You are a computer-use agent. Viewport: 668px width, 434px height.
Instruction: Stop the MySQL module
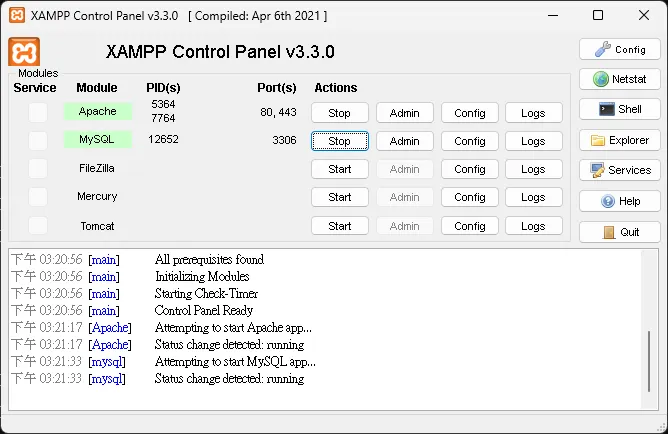(340, 141)
